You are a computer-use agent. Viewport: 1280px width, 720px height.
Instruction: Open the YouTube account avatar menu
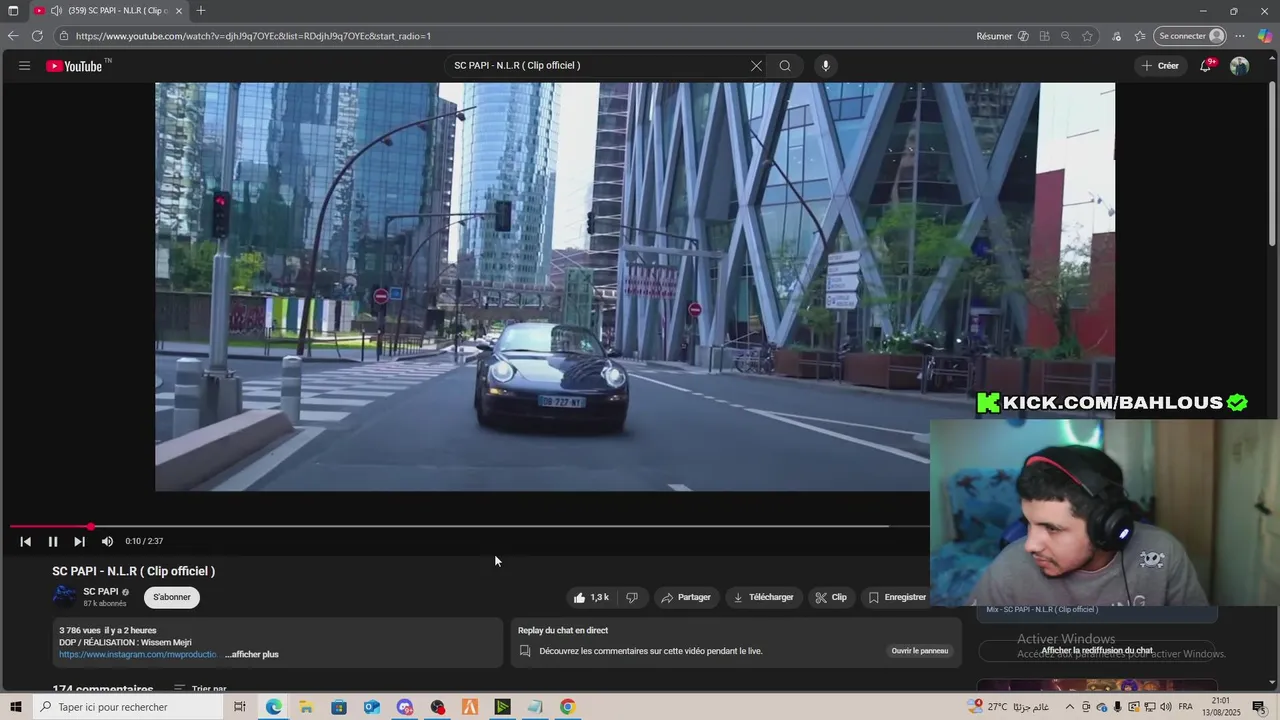(1240, 66)
